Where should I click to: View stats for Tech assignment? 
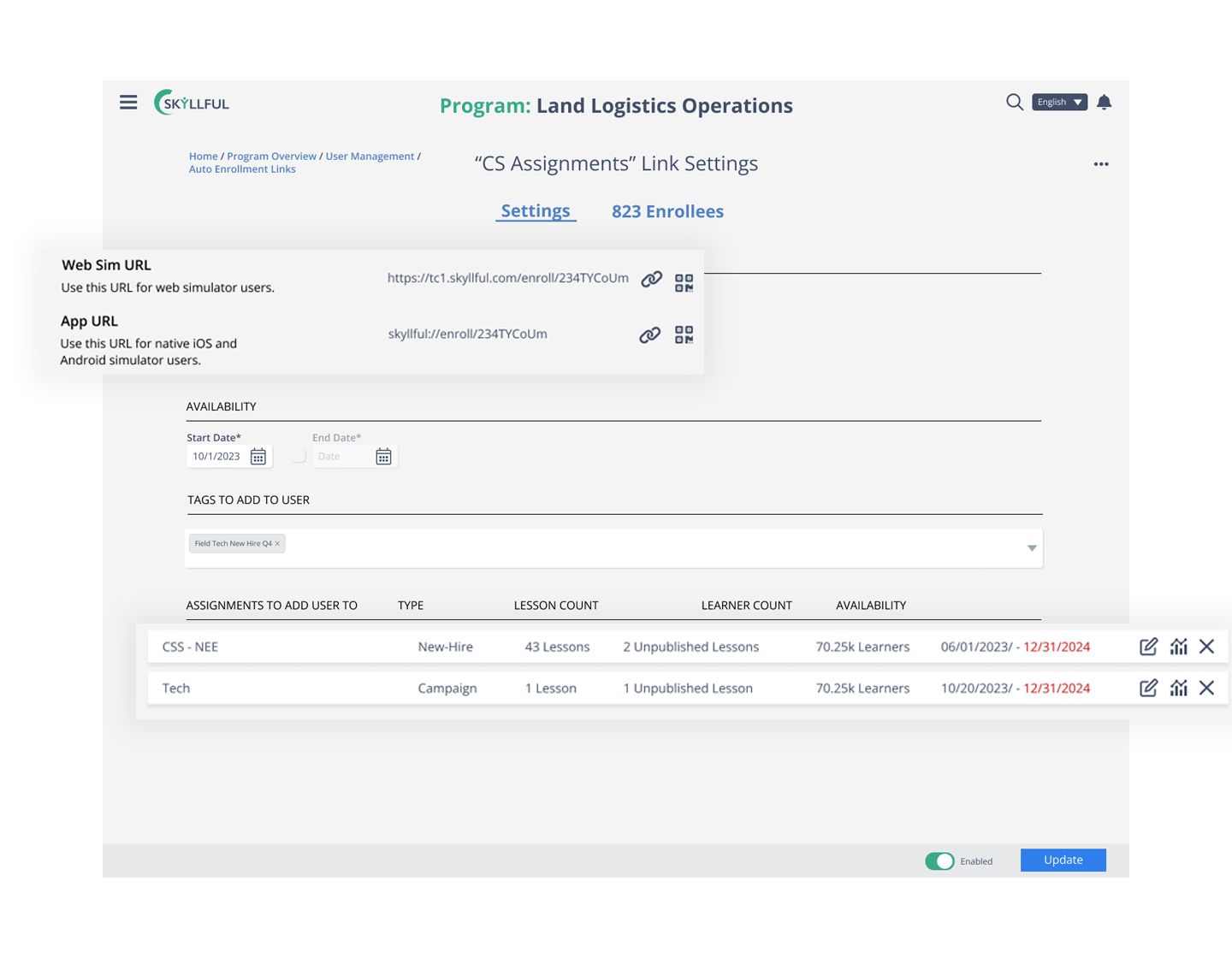pos(1179,688)
